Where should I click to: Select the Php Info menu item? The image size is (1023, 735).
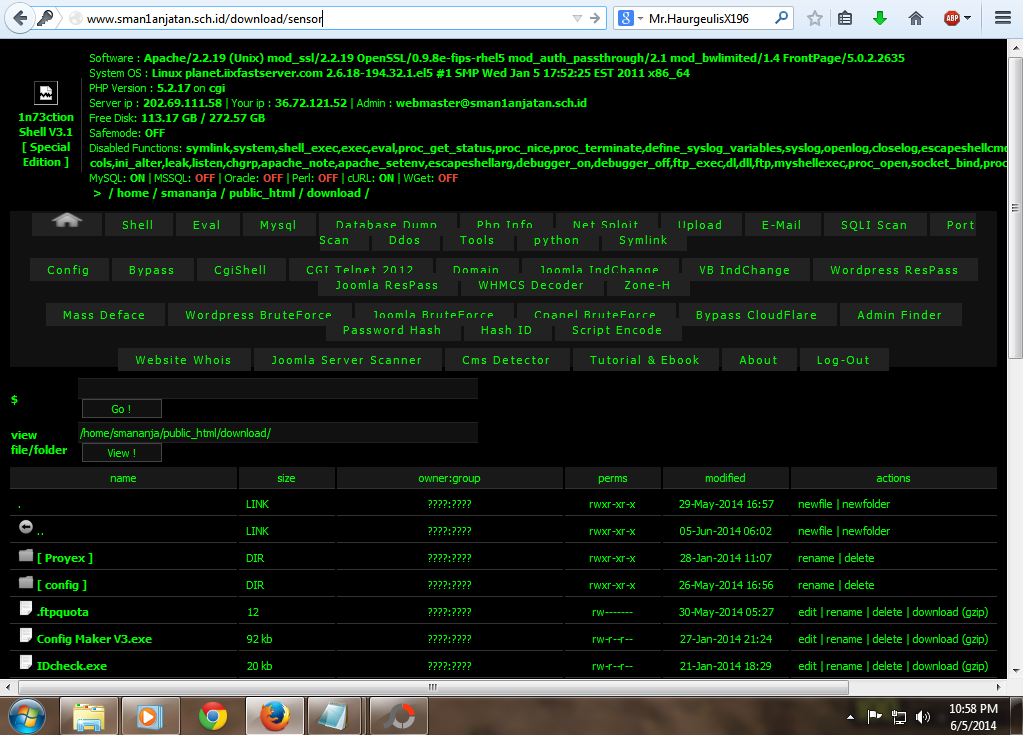tap(504, 224)
